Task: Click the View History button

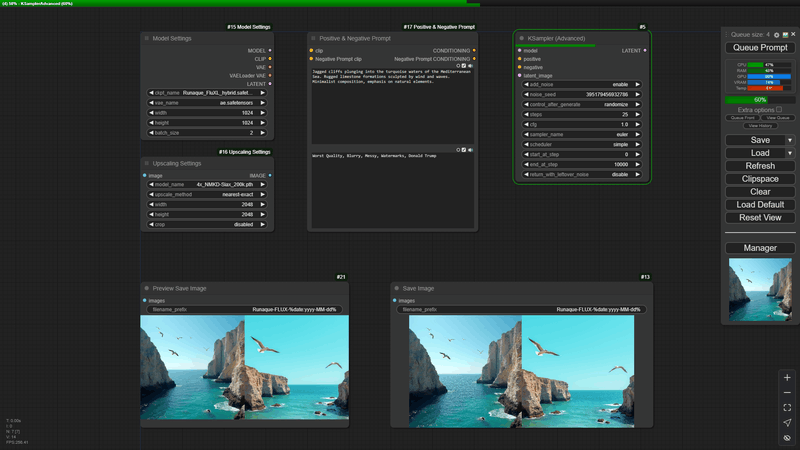Action: [x=760, y=126]
